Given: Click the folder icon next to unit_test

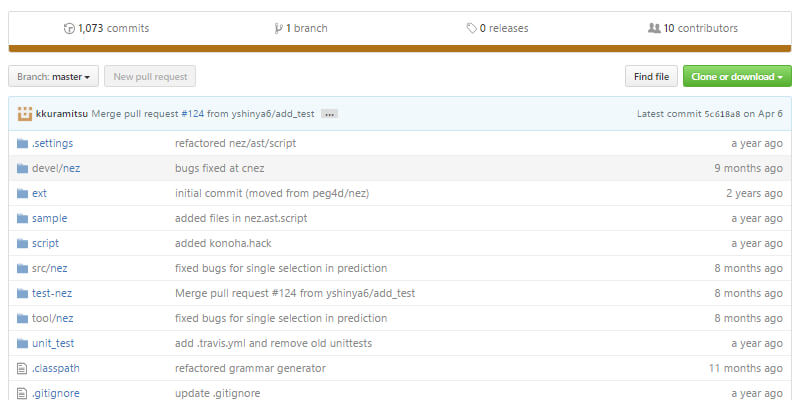Looking at the screenshot, I should (22, 343).
